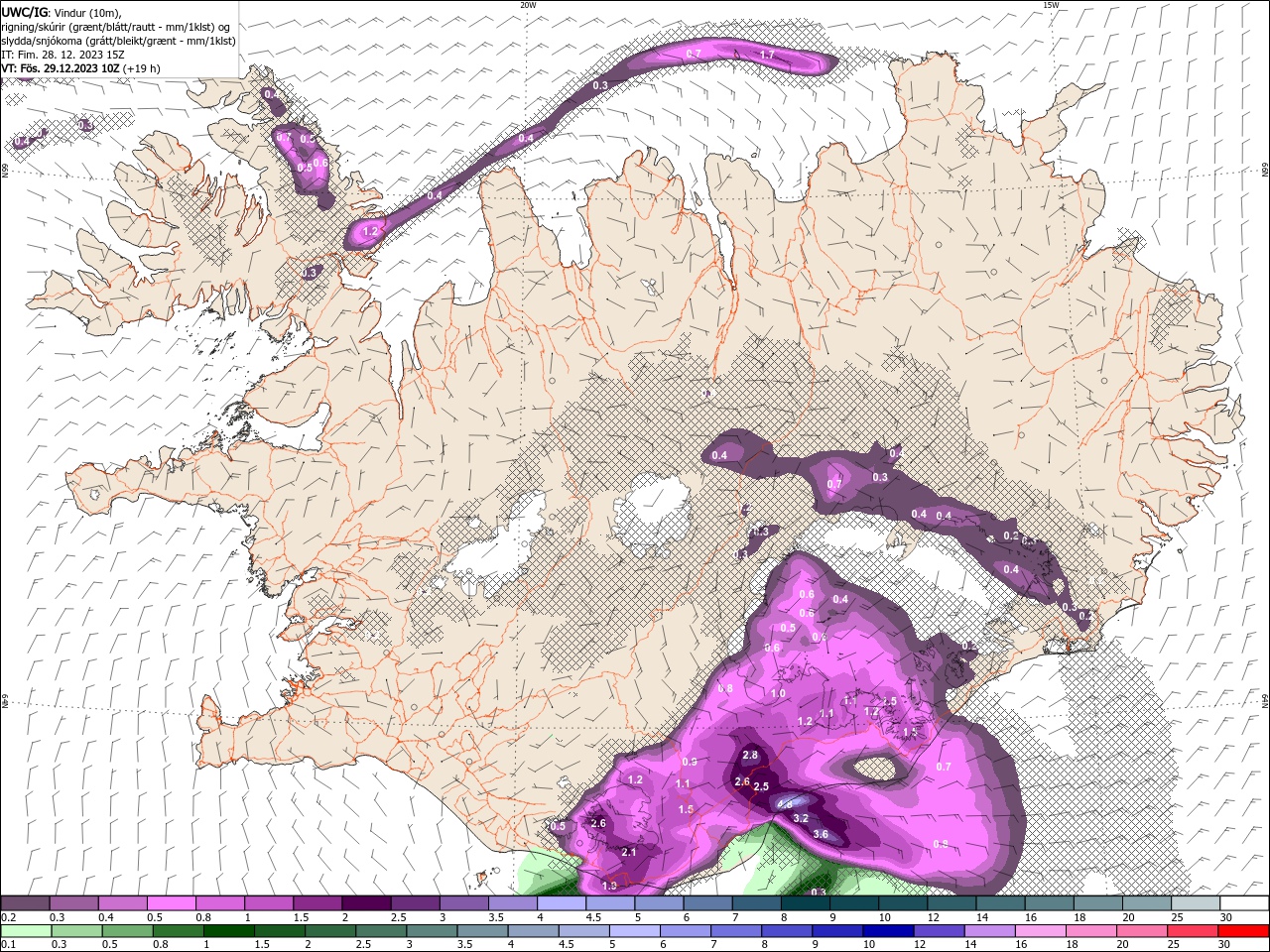
Task: Select the '1.9' value at the south coast
Action: click(x=609, y=886)
